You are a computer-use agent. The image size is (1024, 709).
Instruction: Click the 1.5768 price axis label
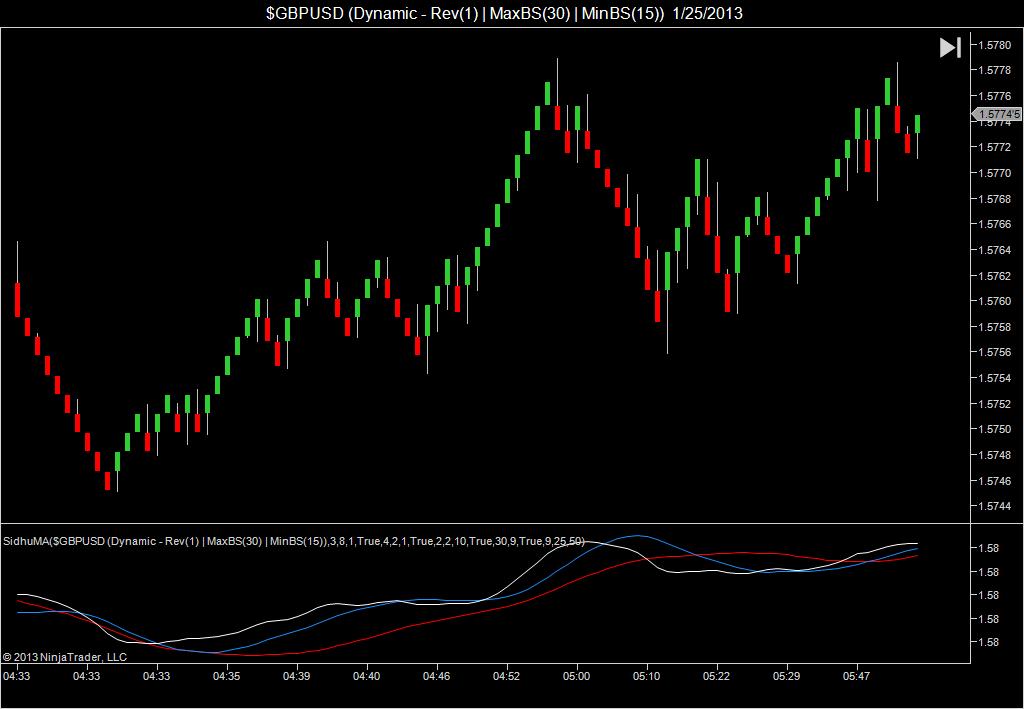point(996,198)
